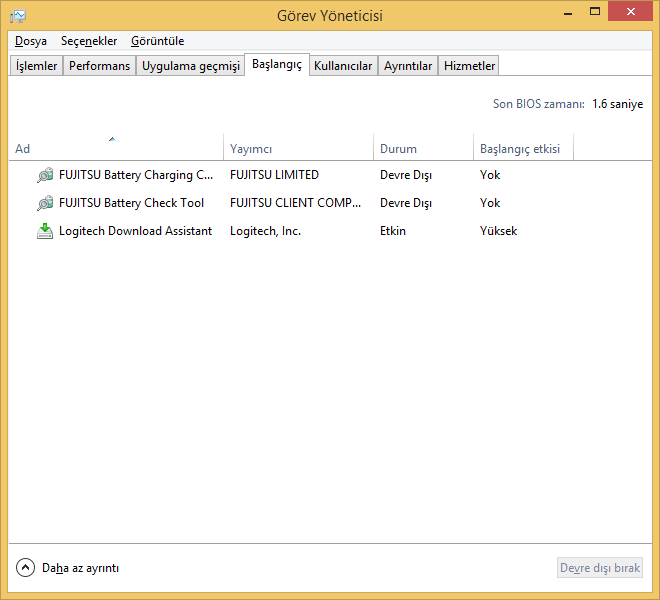The width and height of the screenshot is (660, 600).
Task: Click the Görev Yöneticisi title bar icon
Action: pos(18,16)
